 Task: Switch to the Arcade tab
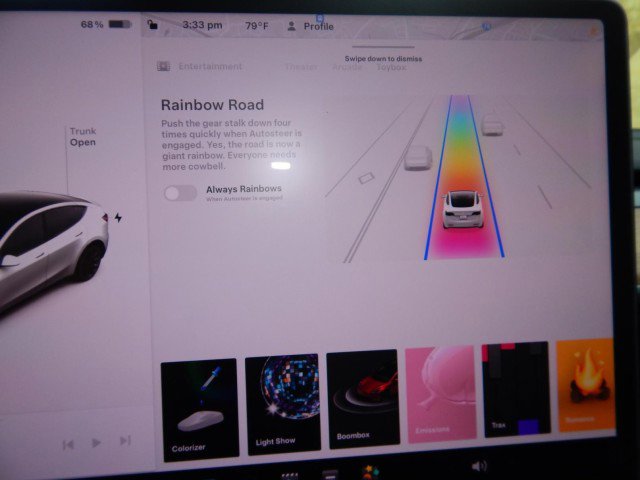point(347,67)
